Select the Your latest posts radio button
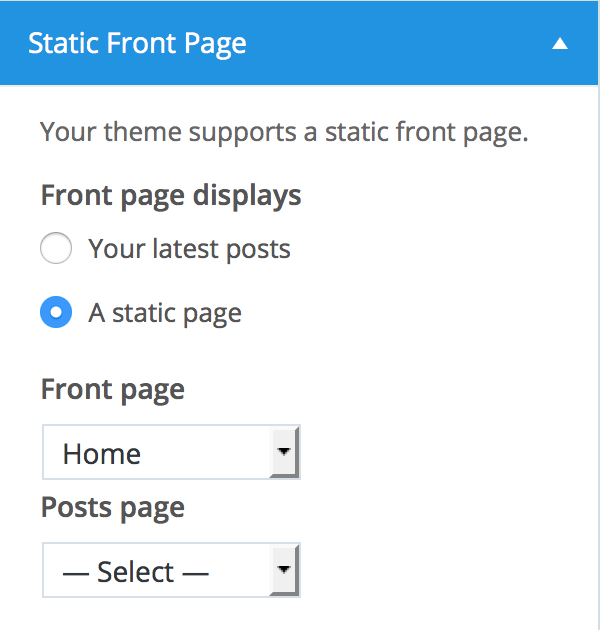The width and height of the screenshot is (600, 630). (x=56, y=249)
